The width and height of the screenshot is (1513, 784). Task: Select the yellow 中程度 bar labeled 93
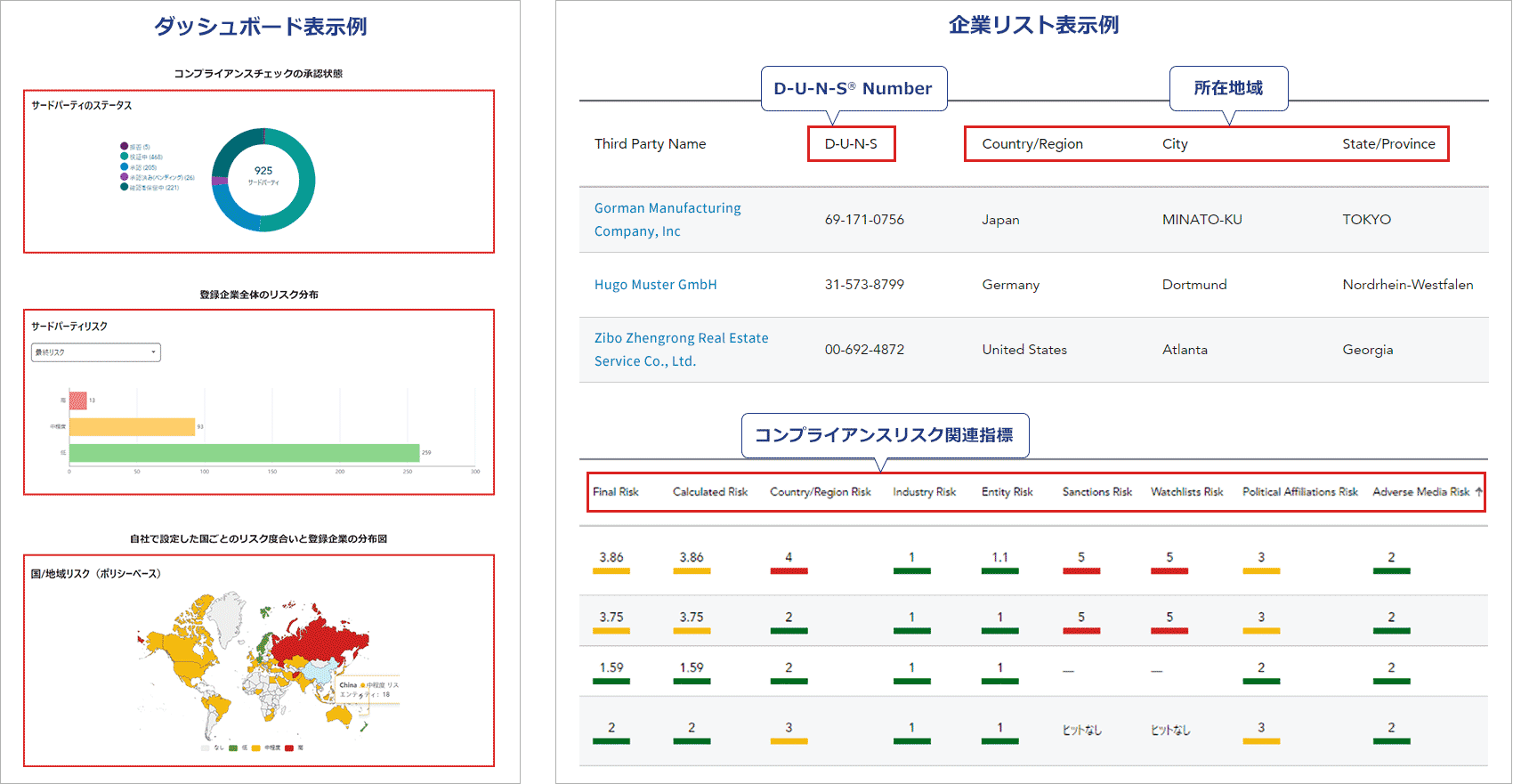(132, 427)
